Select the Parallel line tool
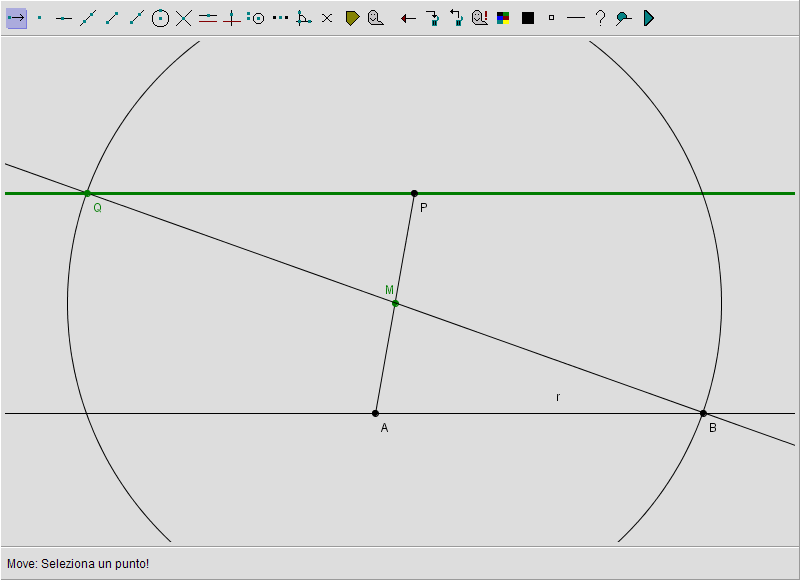The height and width of the screenshot is (580, 800). (x=208, y=18)
